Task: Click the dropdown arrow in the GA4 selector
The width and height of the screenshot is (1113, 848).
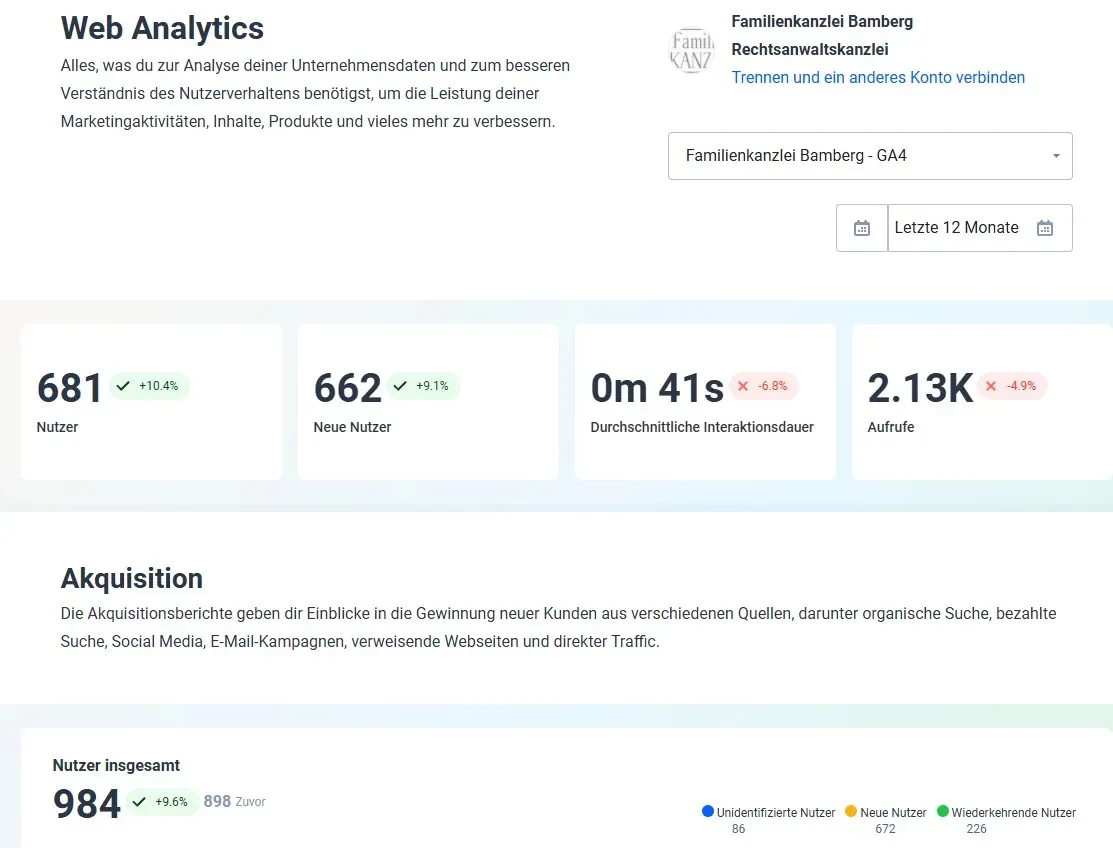Action: tap(1056, 156)
